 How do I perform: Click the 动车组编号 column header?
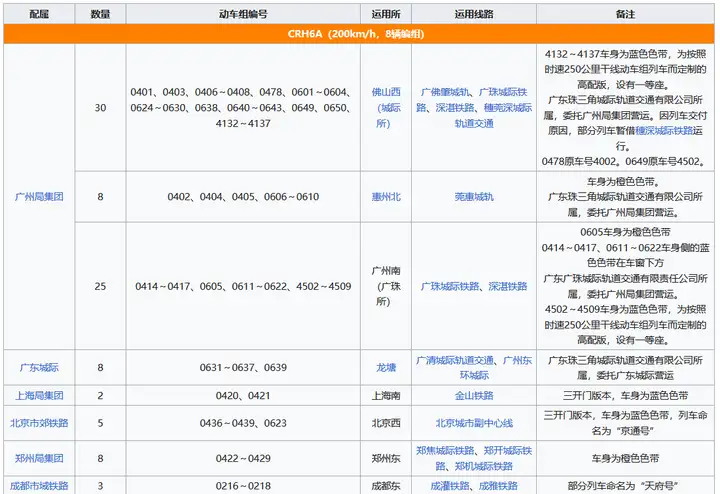click(243, 14)
